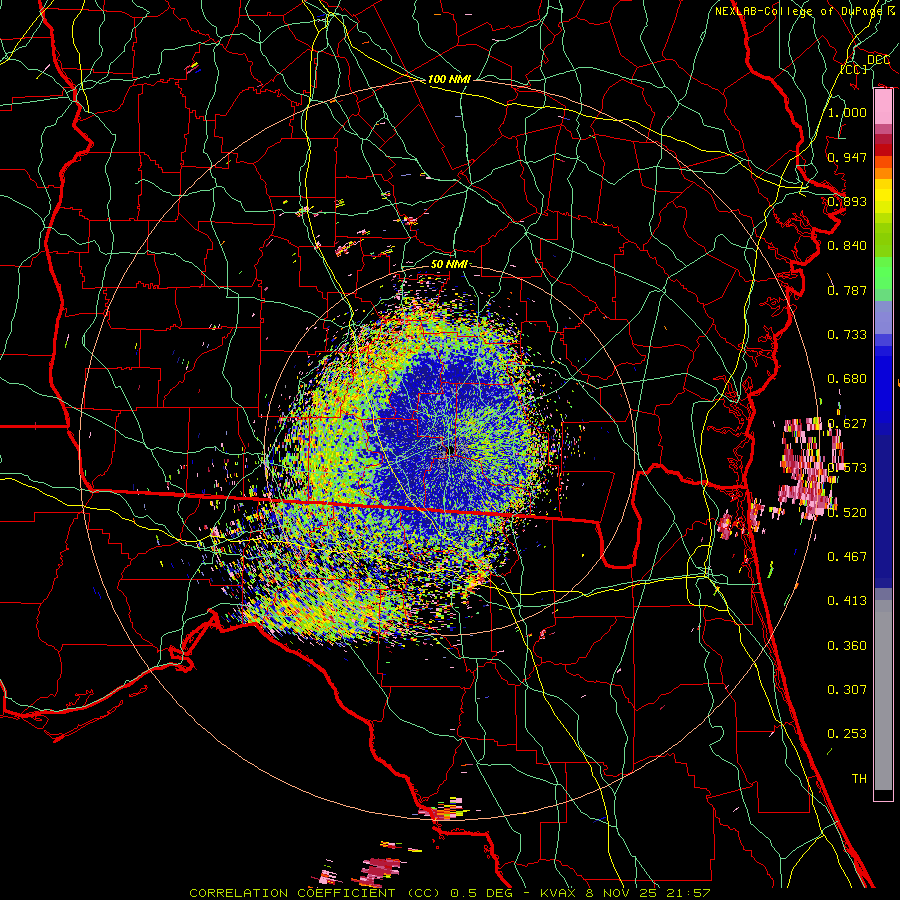Click the 0.467 legend value
Image resolution: width=900 pixels, height=900 pixels.
point(847,557)
